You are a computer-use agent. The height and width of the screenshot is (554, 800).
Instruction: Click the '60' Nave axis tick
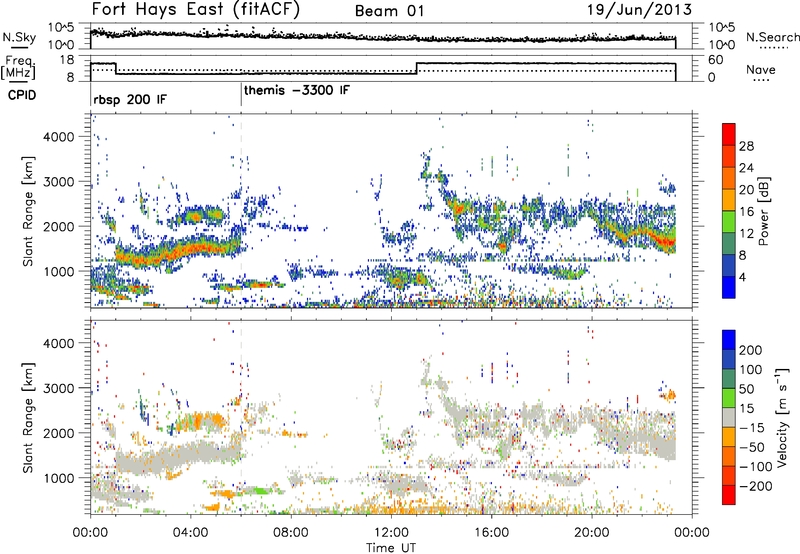coord(716,60)
